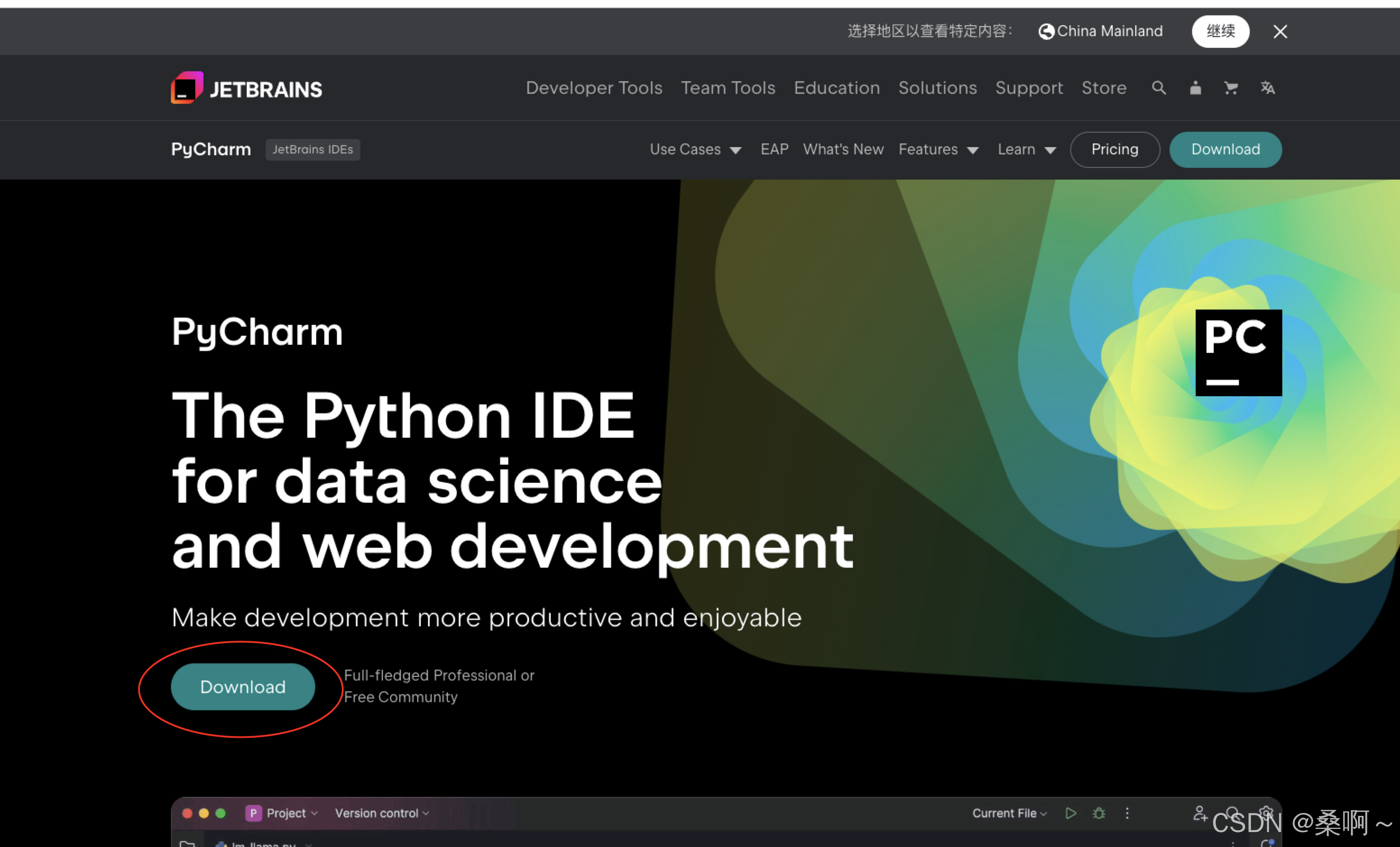1400x847 pixels.
Task: Go to Store
Action: point(1103,88)
